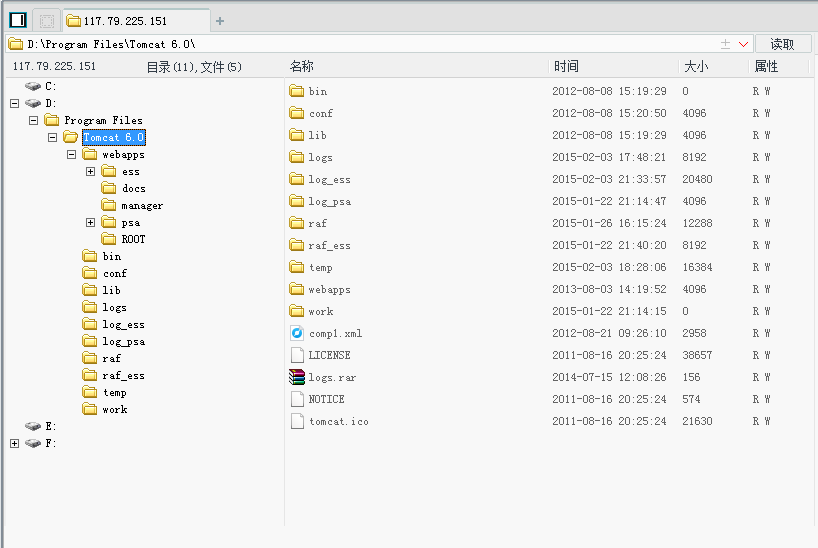This screenshot has width=818, height=548.
Task: Click the 读取 button
Action: click(x=782, y=44)
